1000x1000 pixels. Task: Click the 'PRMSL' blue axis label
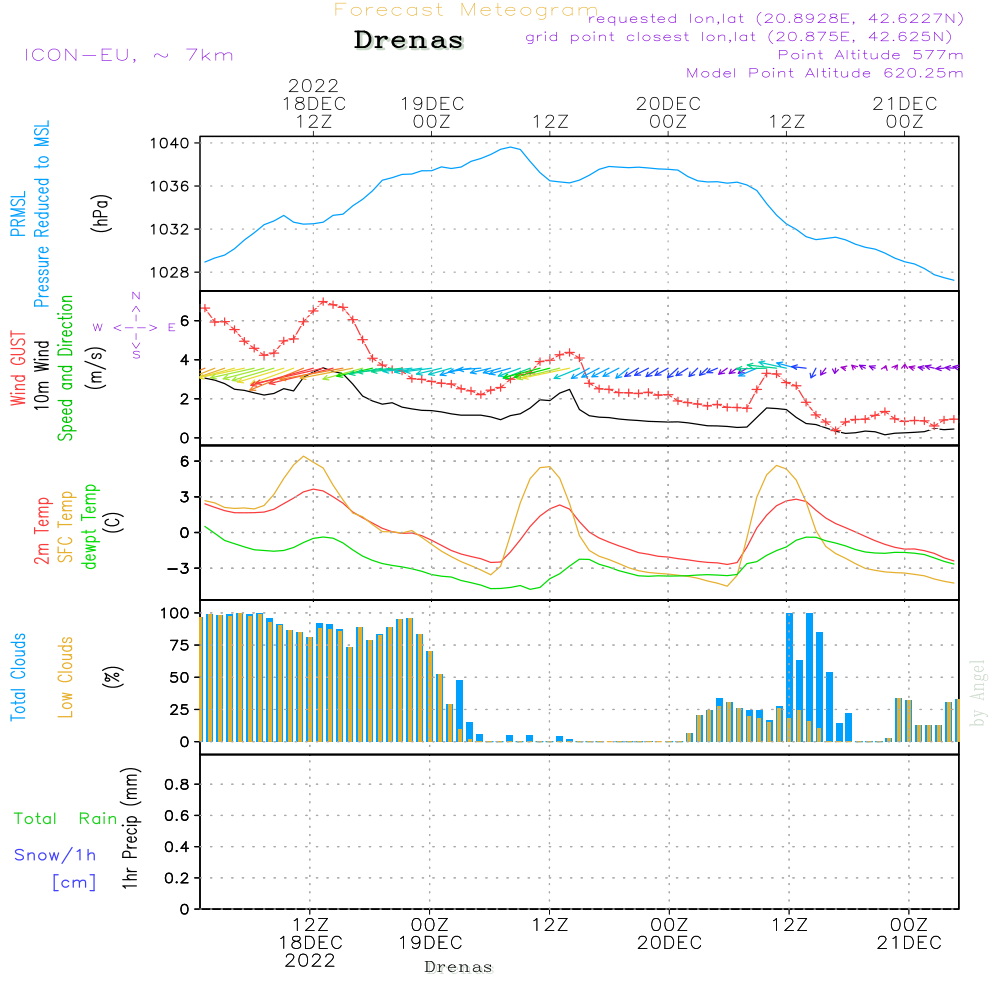18,214
